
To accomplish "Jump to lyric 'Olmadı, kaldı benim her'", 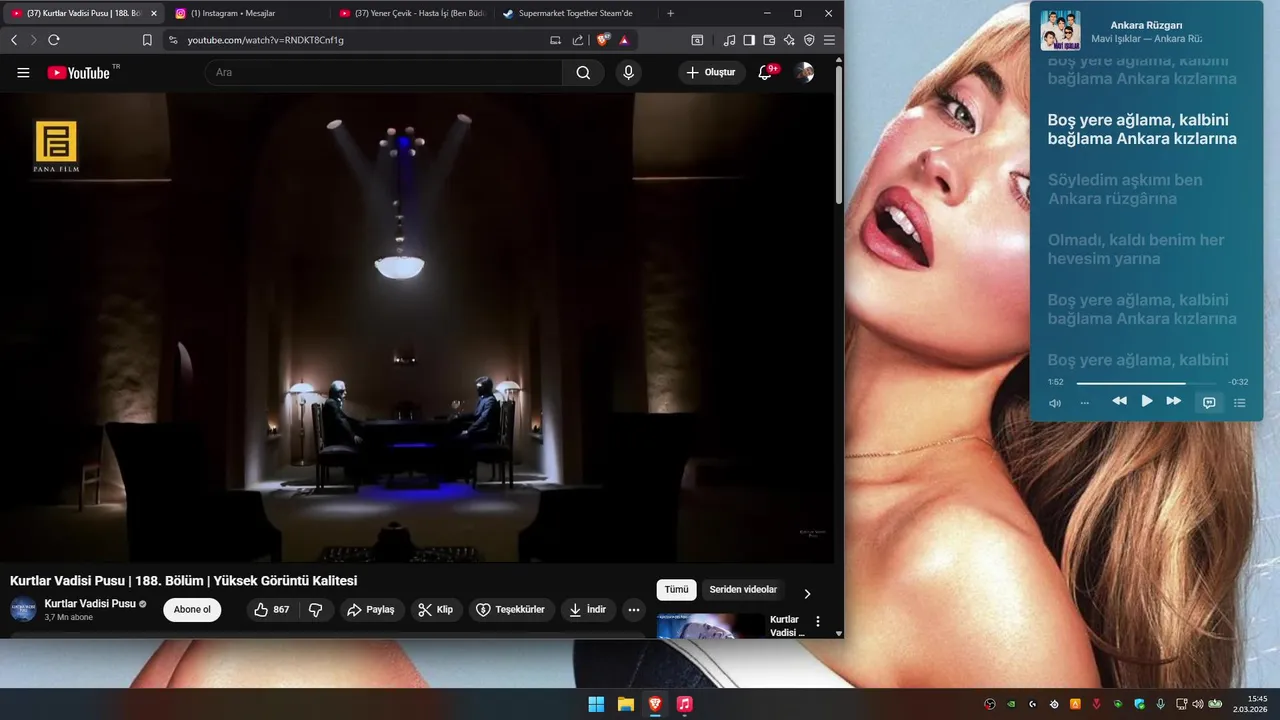I will point(1136,249).
